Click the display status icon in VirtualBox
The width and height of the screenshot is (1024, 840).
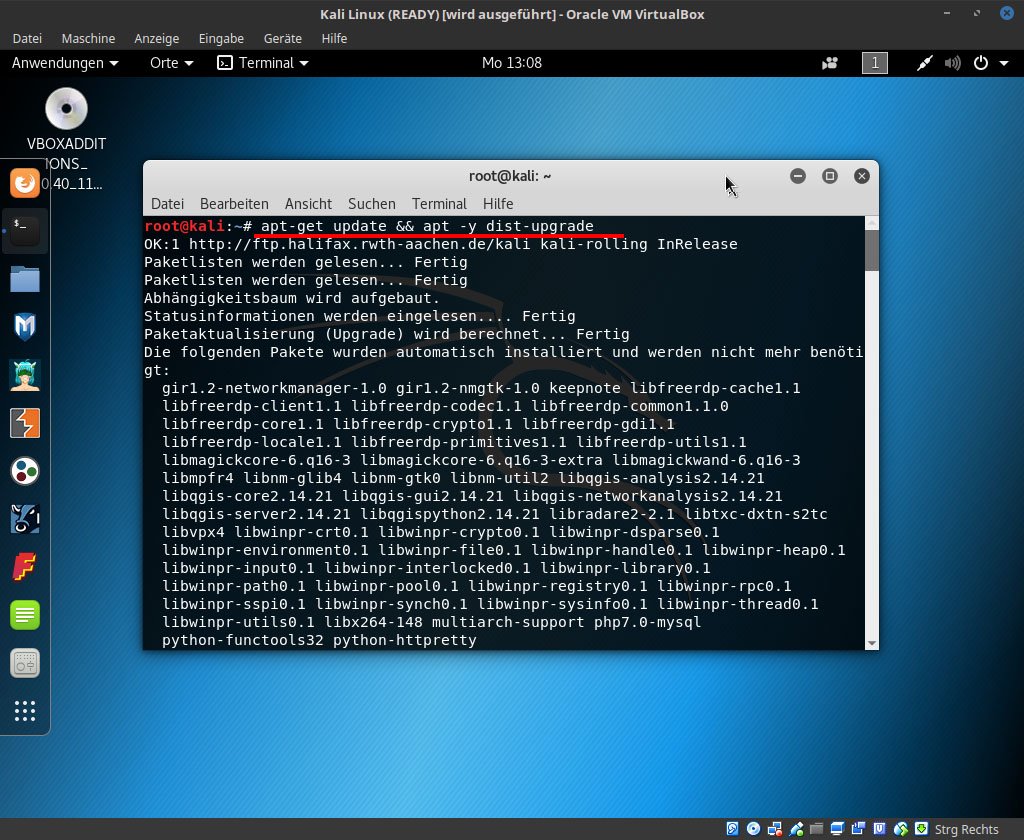[x=837, y=829]
